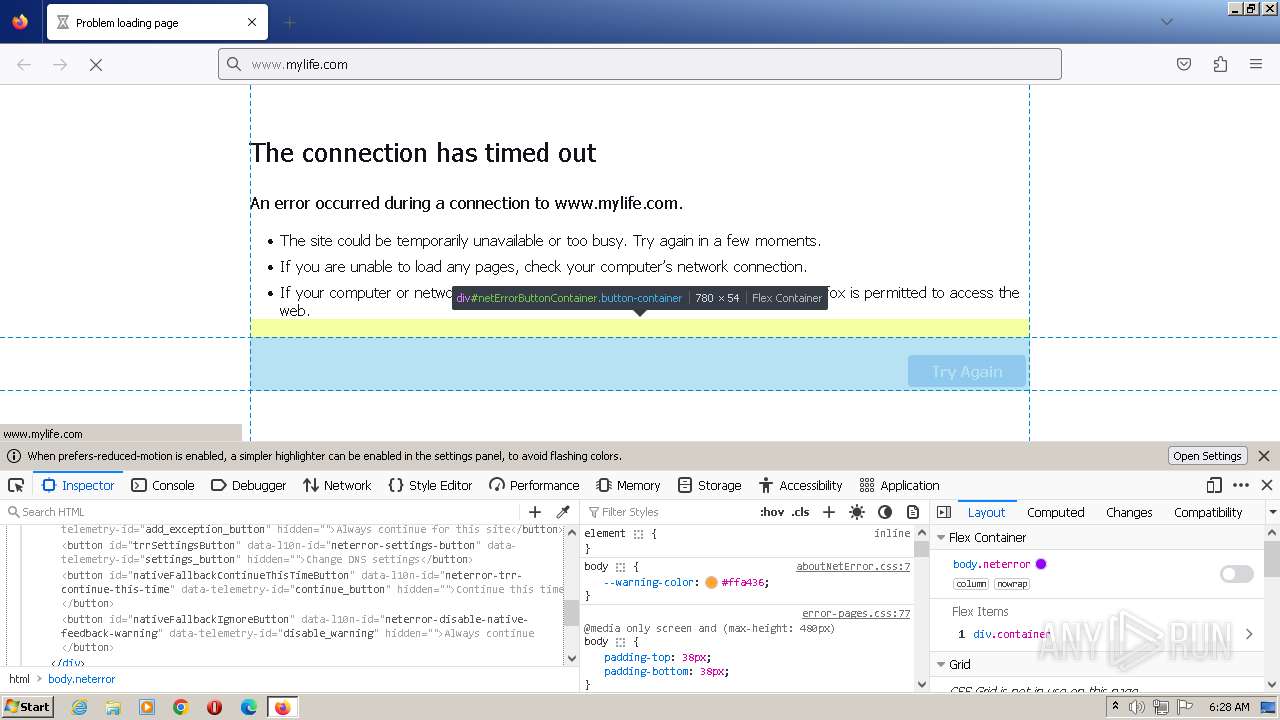Open the Inspector tab
This screenshot has height=720, width=1280.
point(78,485)
